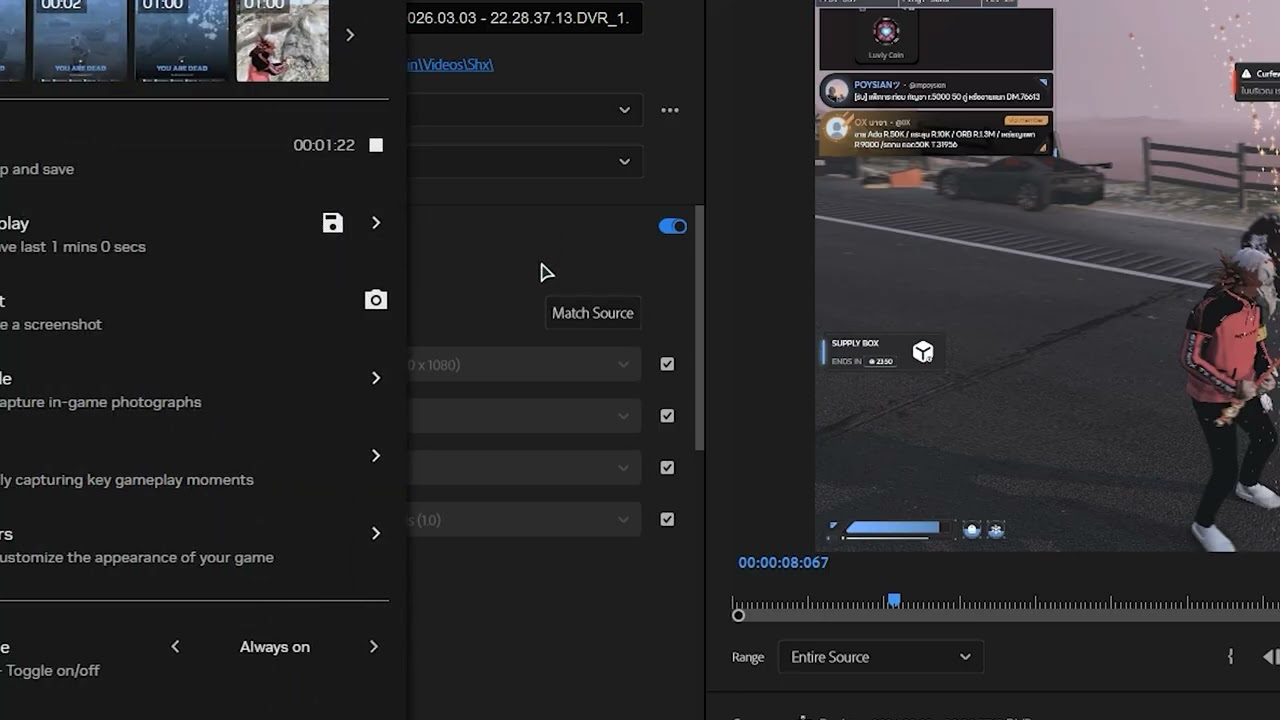Viewport: 1280px width, 720px height.
Task: Click the blue playhead on the timeline
Action: coord(894,600)
